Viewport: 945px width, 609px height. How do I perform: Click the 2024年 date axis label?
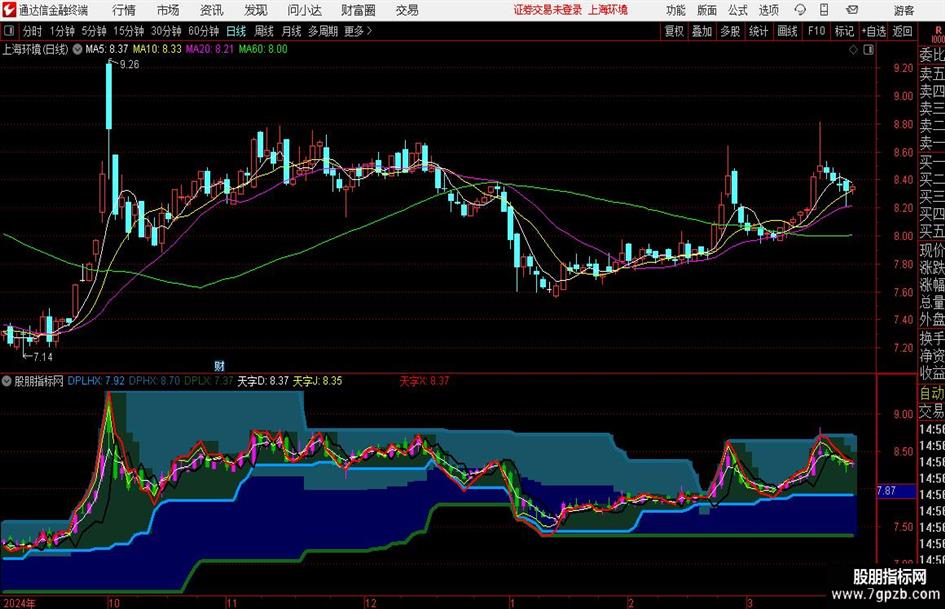point(19,602)
